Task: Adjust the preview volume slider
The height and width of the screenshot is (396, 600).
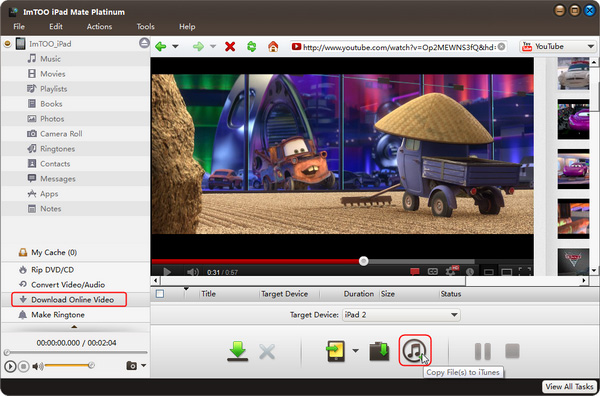Action: 69,366
